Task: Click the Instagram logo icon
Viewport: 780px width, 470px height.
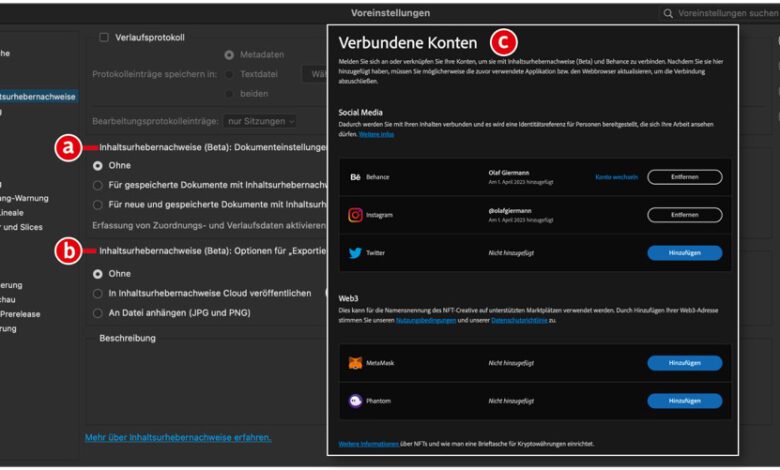Action: coord(355,215)
